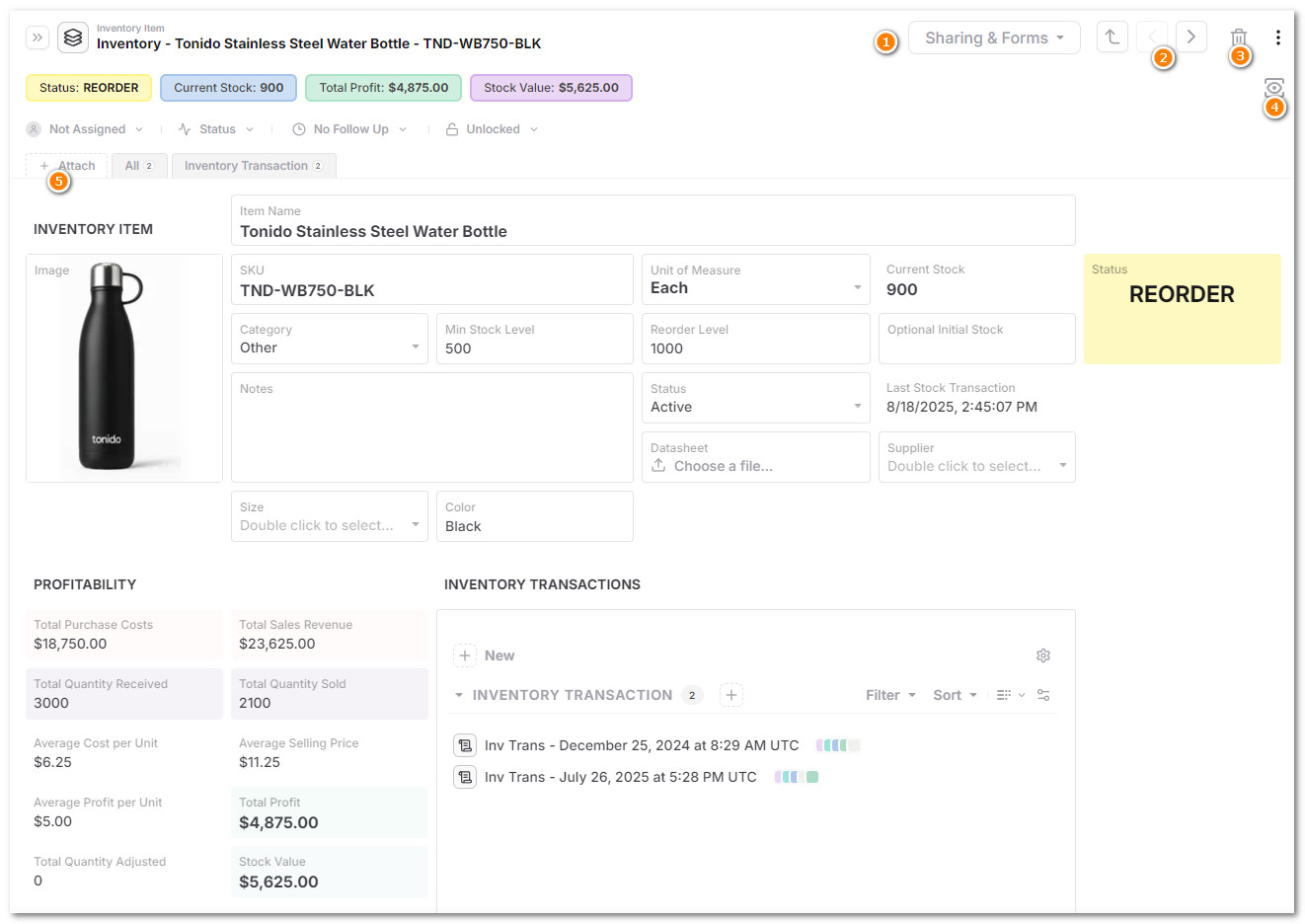Switch to the Inventory Transaction tab
This screenshot has height=924, width=1305.
(254, 166)
